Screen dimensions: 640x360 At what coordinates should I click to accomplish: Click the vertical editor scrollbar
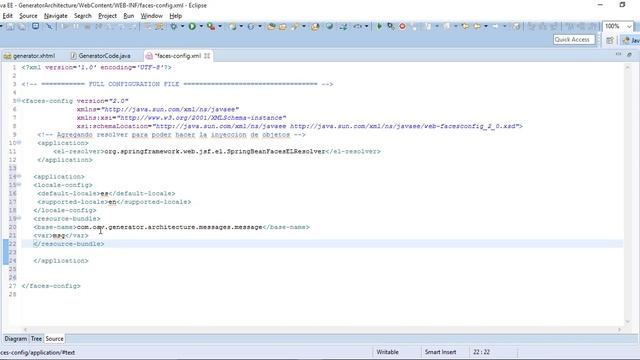pos(628,193)
